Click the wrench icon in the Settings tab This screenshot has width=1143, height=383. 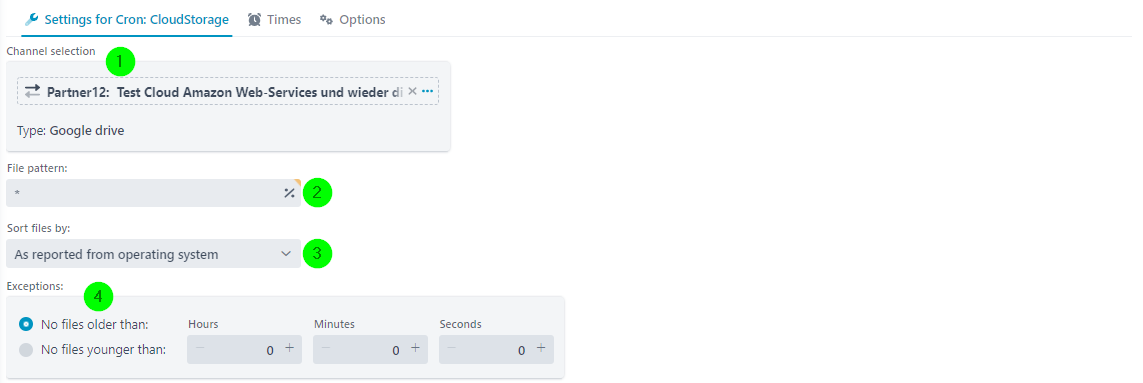tap(31, 20)
